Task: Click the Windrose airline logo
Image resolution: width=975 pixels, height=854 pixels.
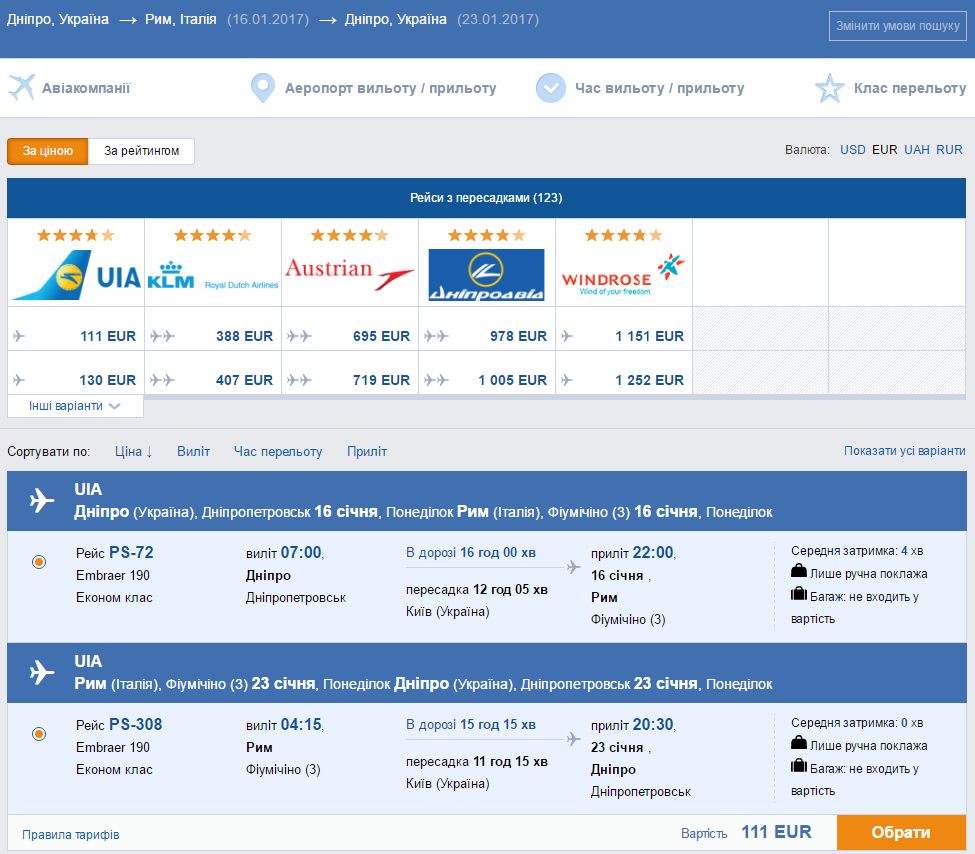Action: [x=623, y=274]
